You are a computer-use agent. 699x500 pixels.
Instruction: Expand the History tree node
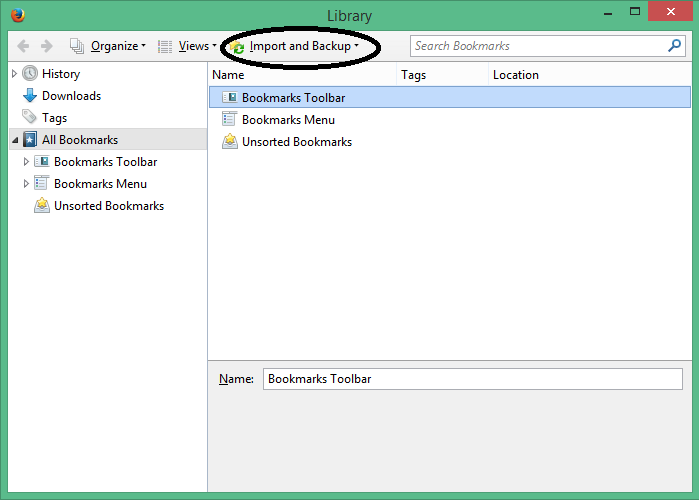(x=14, y=74)
